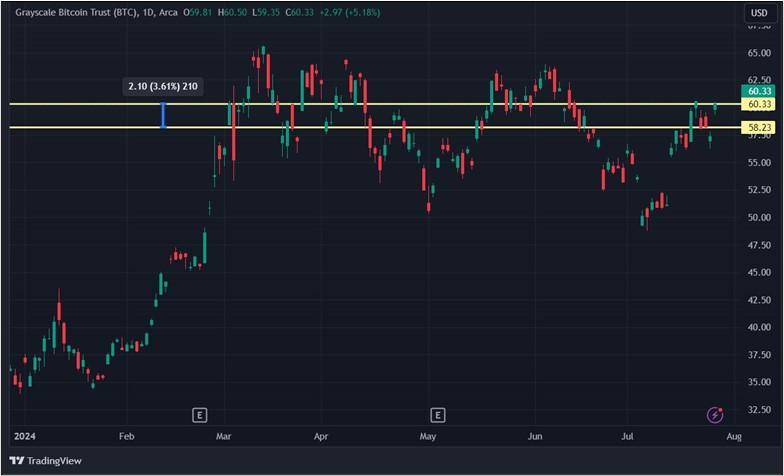Click the 40.00 price scale value
This screenshot has height=476, width=784.
click(759, 327)
